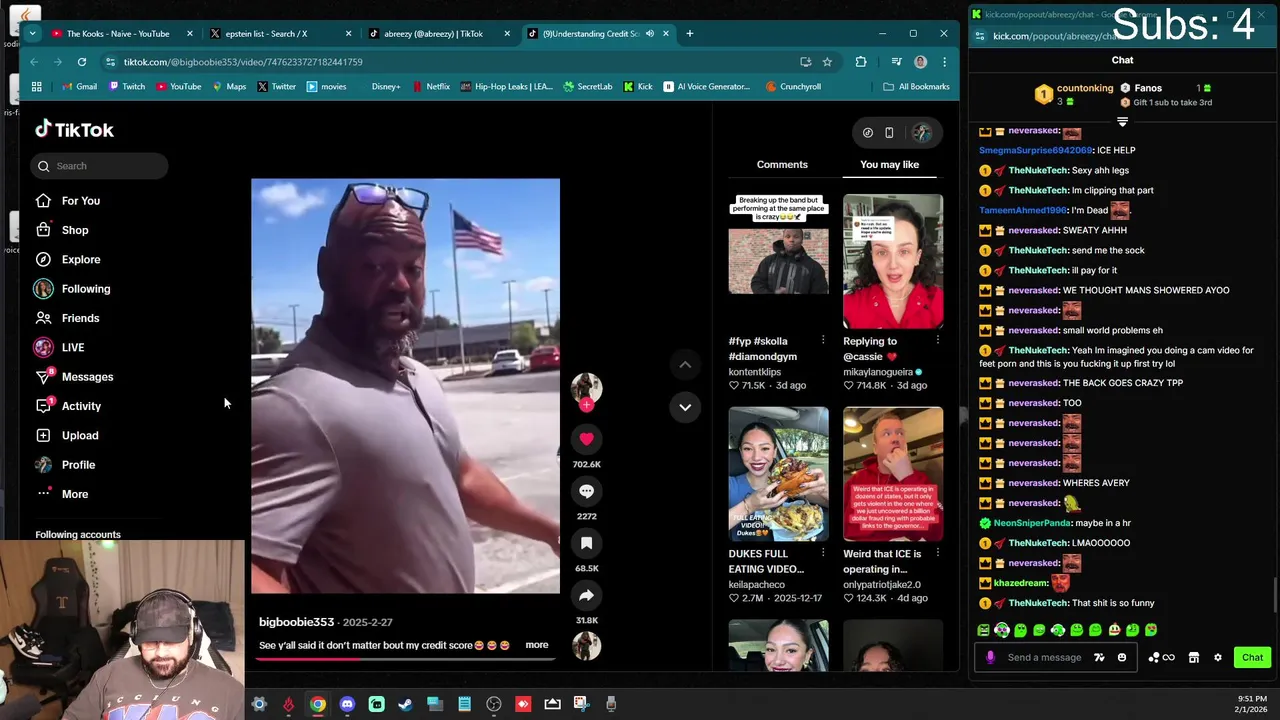Image resolution: width=1280 pixels, height=720 pixels.
Task: Open OBS Studio from the taskbar
Action: 493,704
